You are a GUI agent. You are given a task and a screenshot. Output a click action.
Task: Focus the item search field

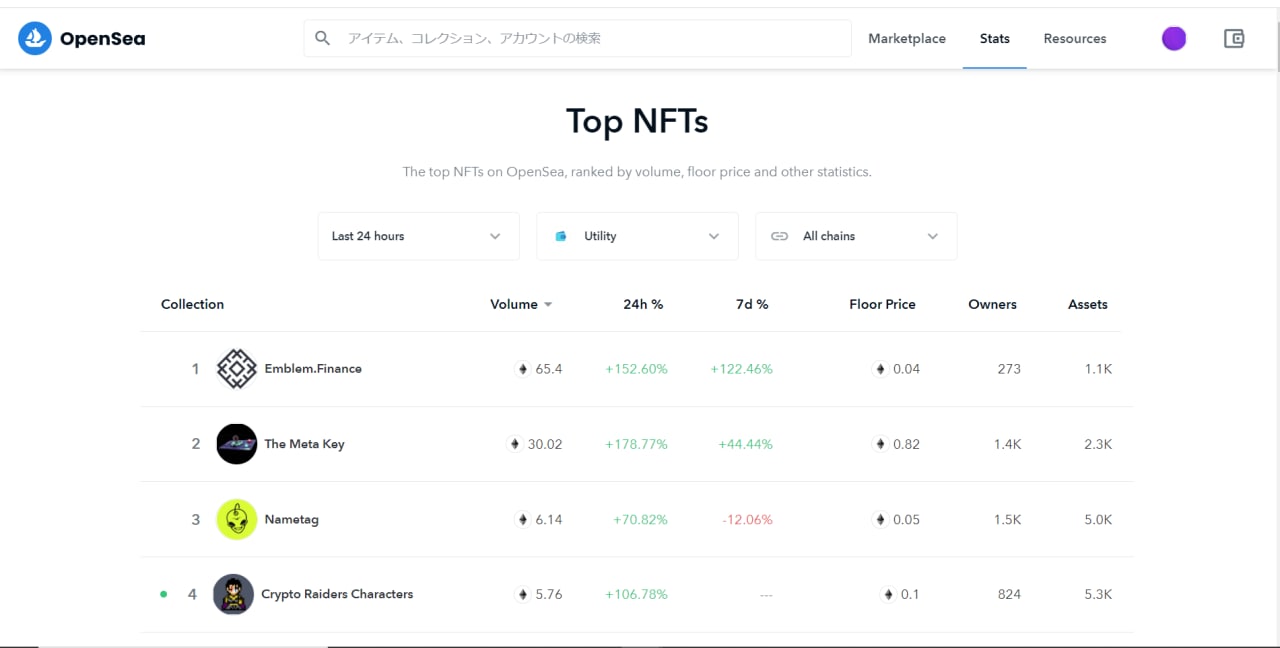click(578, 38)
